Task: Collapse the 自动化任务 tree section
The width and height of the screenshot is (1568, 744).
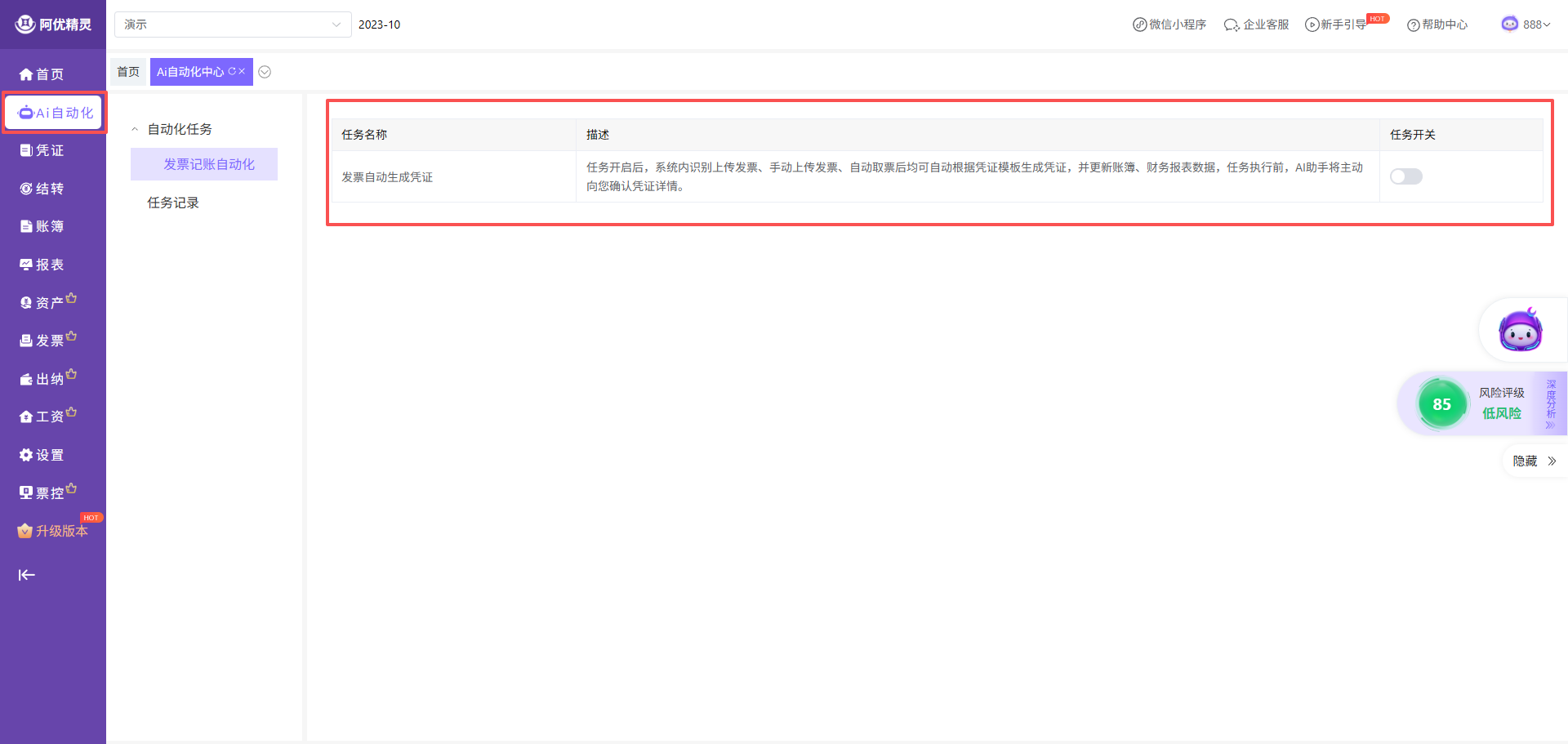Action: (135, 129)
